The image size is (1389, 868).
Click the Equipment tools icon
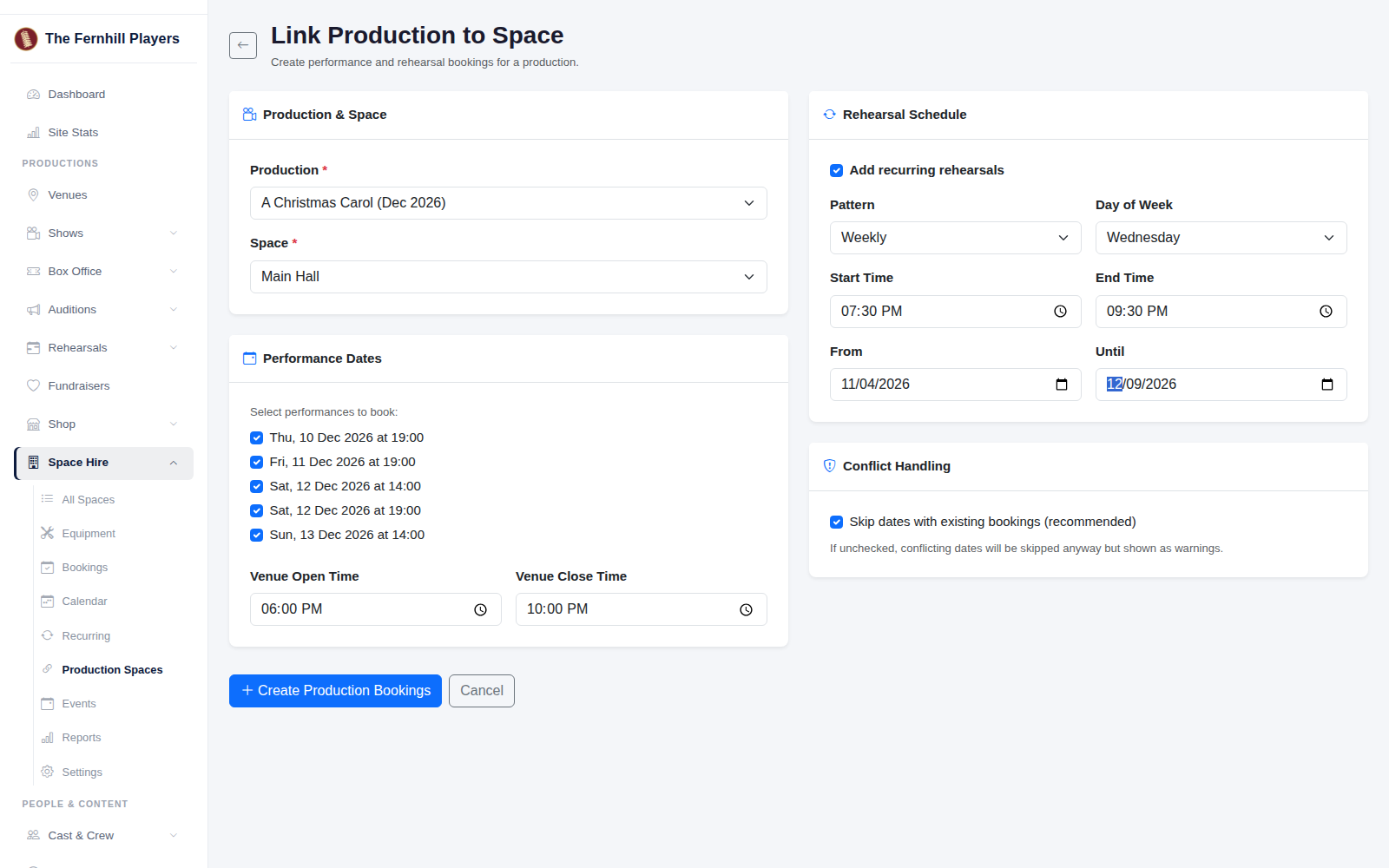[47, 533]
